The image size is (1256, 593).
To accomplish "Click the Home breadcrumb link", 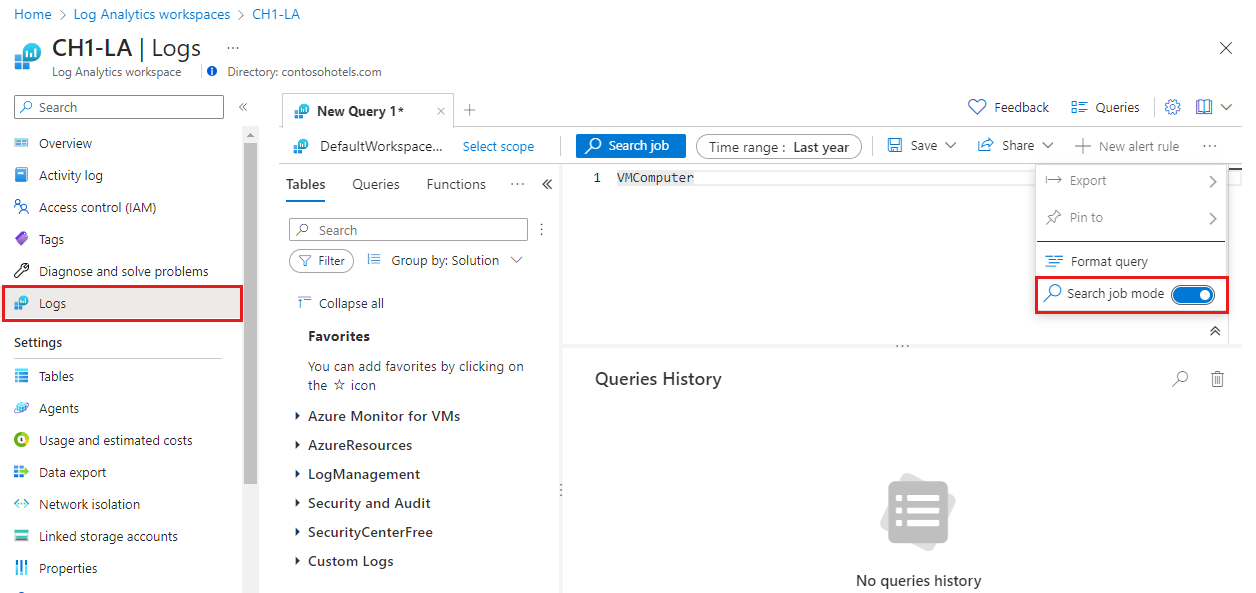I will coord(33,14).
